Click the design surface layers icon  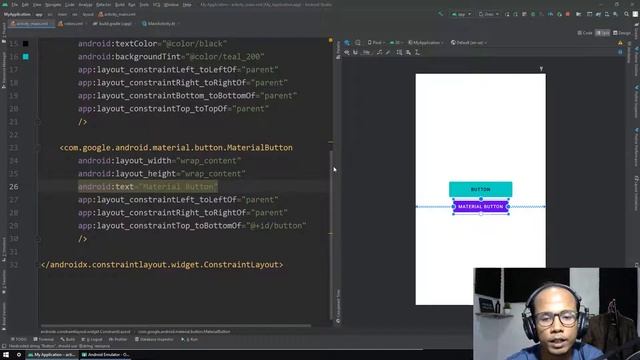[347, 42]
